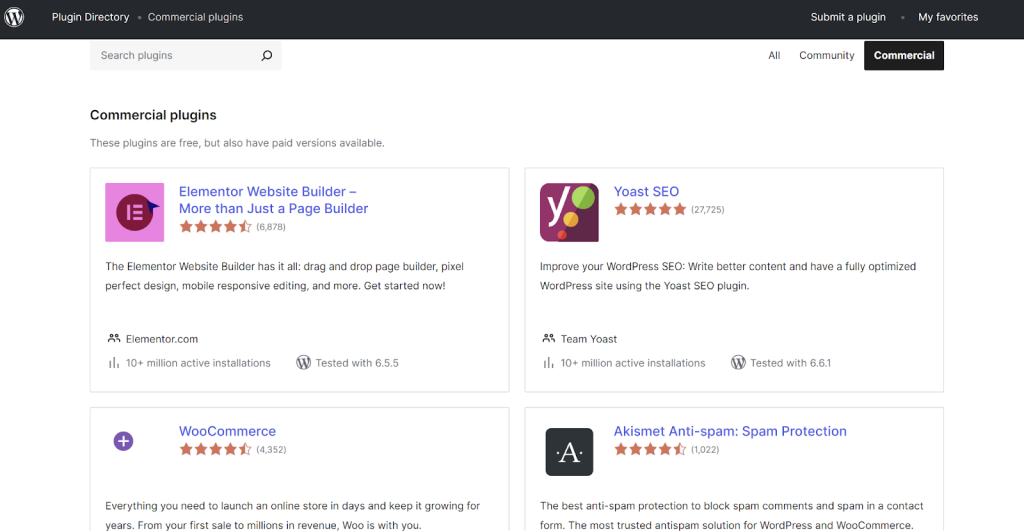The height and width of the screenshot is (531, 1024).
Task: Click the Yoast SEO star rating
Action: click(x=650, y=209)
